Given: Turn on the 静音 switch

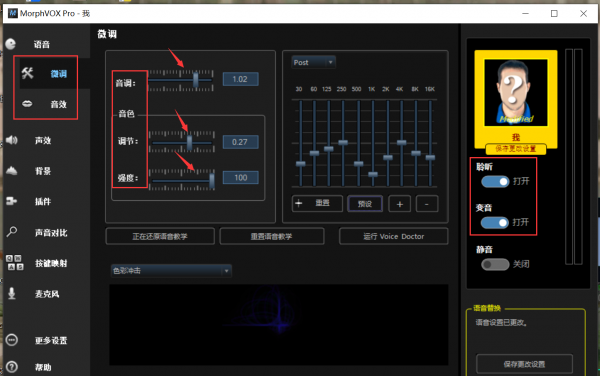Looking at the screenshot, I should click(x=495, y=264).
